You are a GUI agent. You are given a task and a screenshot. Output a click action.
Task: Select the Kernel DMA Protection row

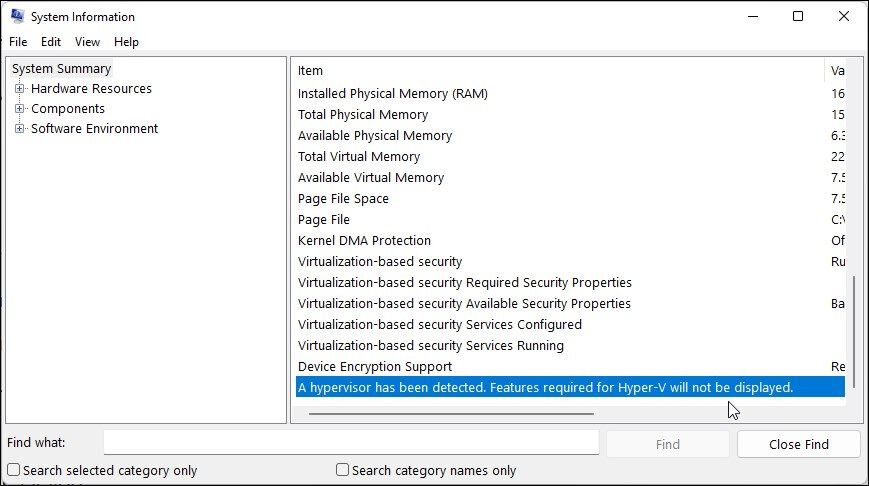click(x=364, y=241)
